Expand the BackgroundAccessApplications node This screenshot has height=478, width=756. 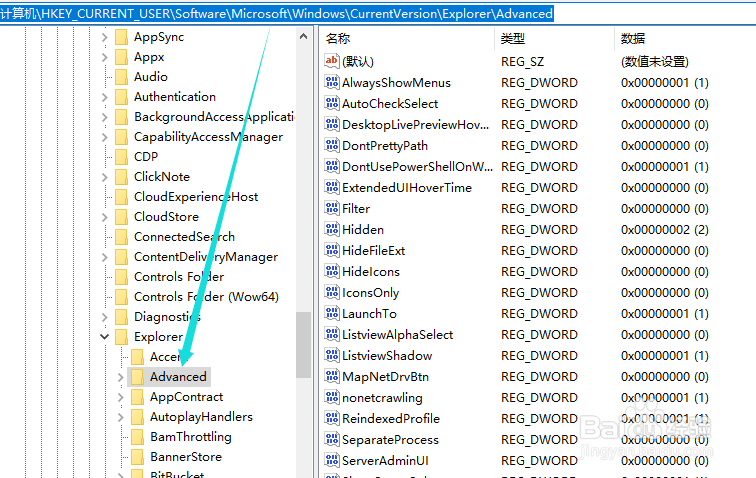point(105,117)
